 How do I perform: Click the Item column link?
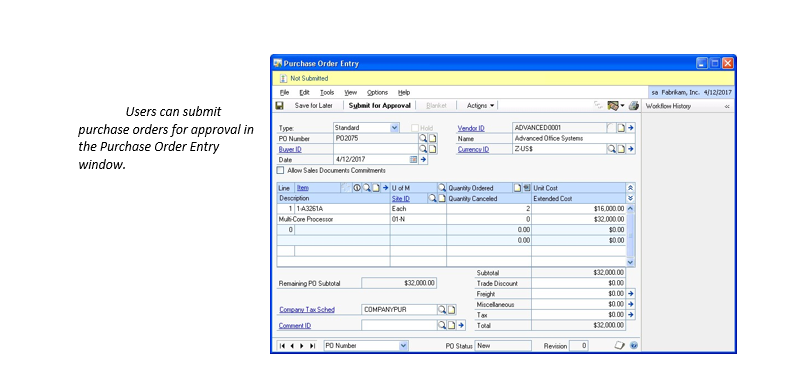(302, 188)
